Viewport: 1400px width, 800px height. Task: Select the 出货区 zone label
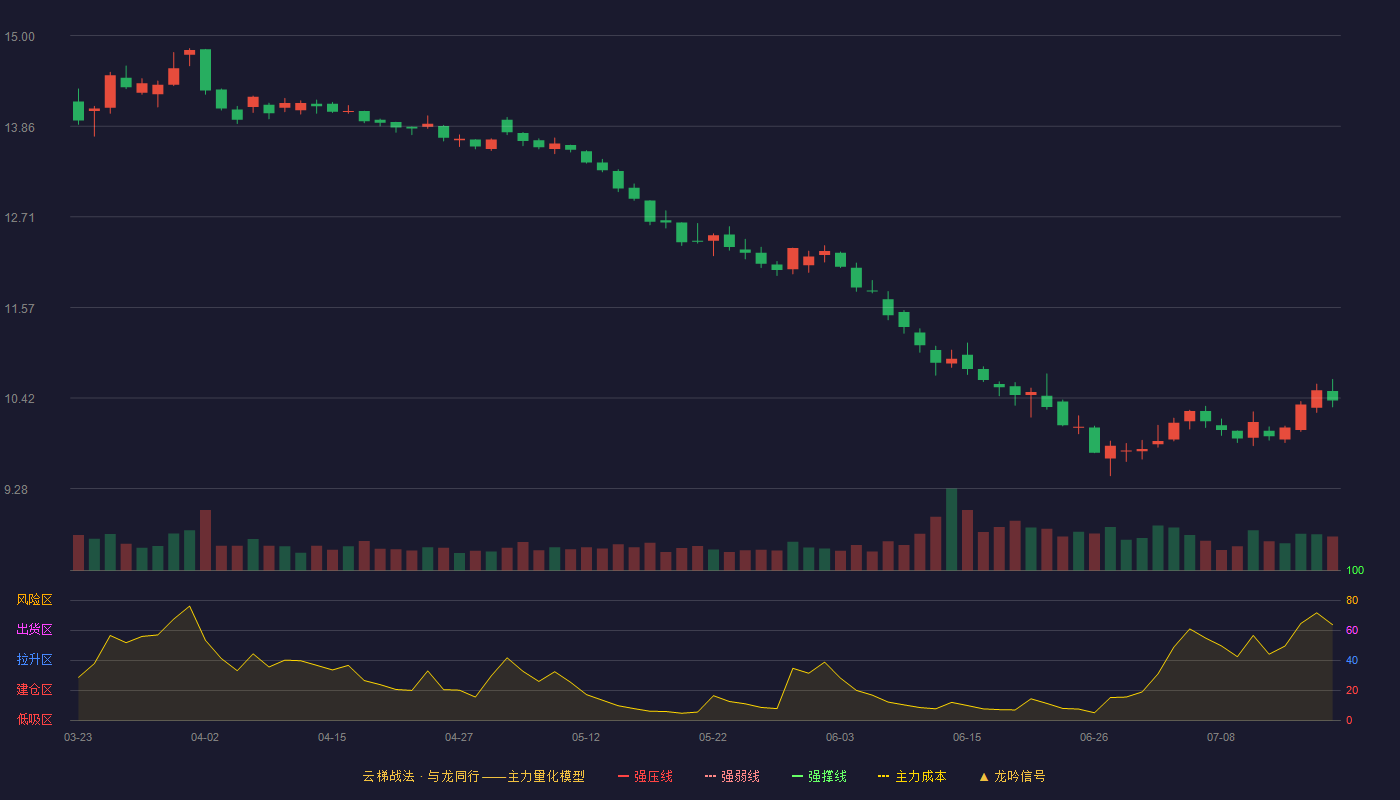click(34, 630)
